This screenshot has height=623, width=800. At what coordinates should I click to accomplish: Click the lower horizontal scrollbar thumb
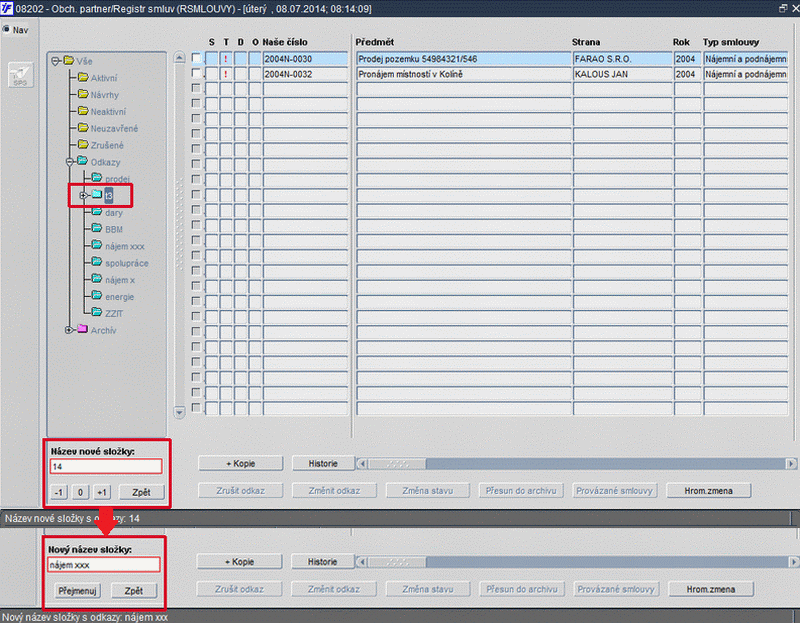[x=397, y=562]
